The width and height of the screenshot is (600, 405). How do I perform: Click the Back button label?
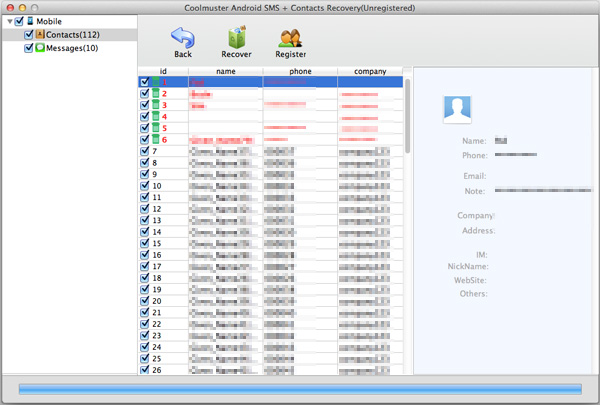(x=183, y=54)
